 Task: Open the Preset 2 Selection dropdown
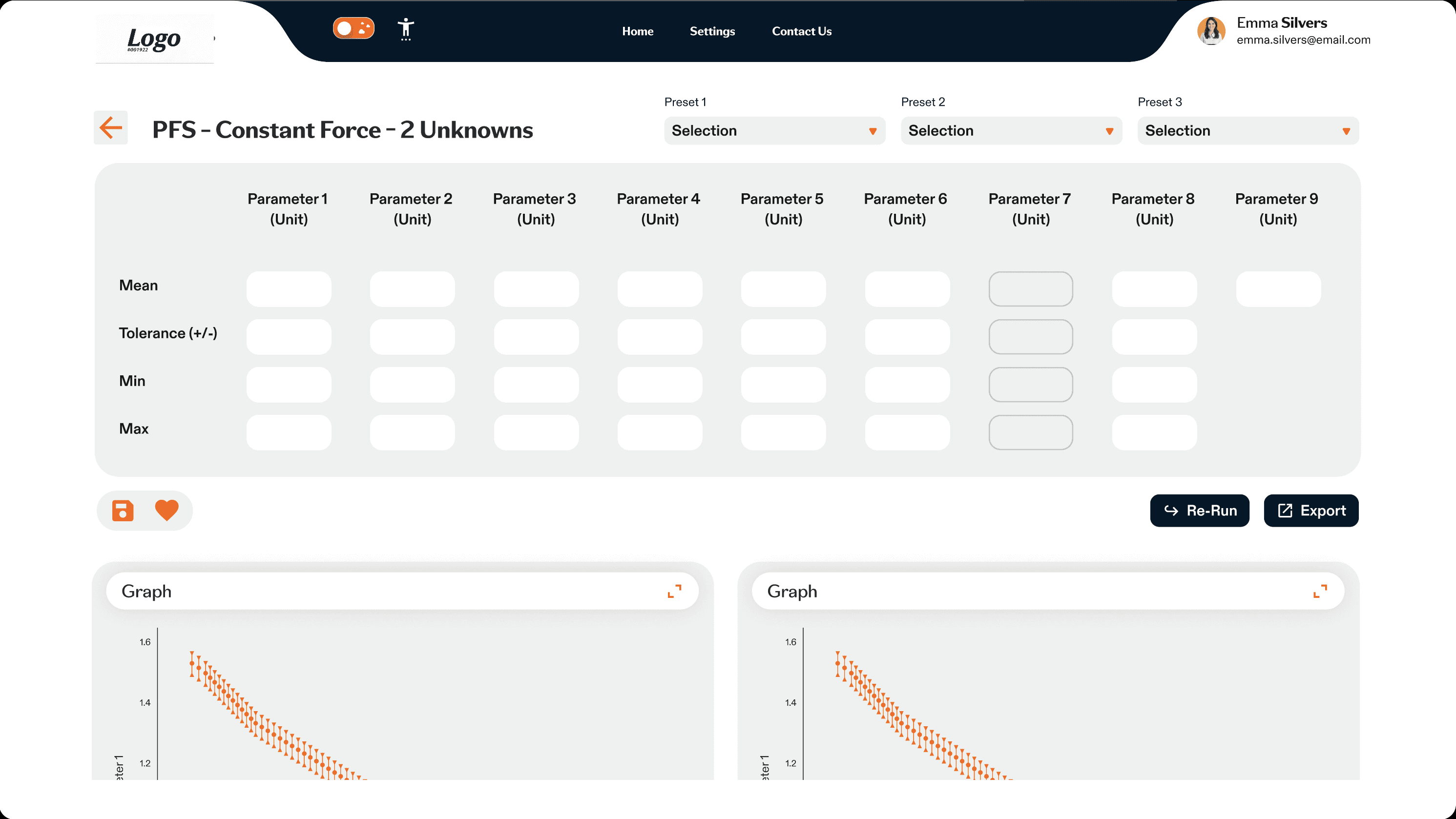click(1011, 131)
